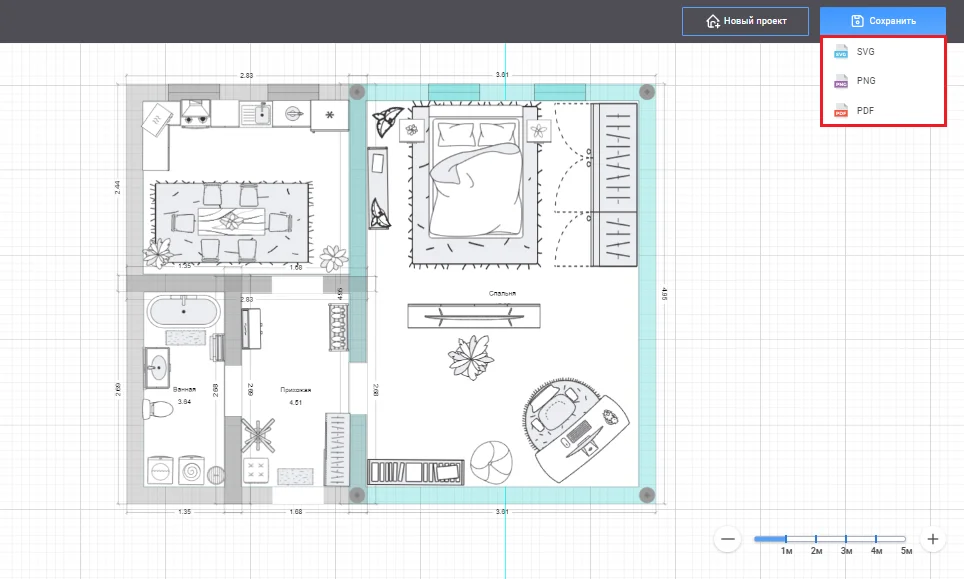Click the red PDF file-type icon
The image size is (964, 579).
840,110
